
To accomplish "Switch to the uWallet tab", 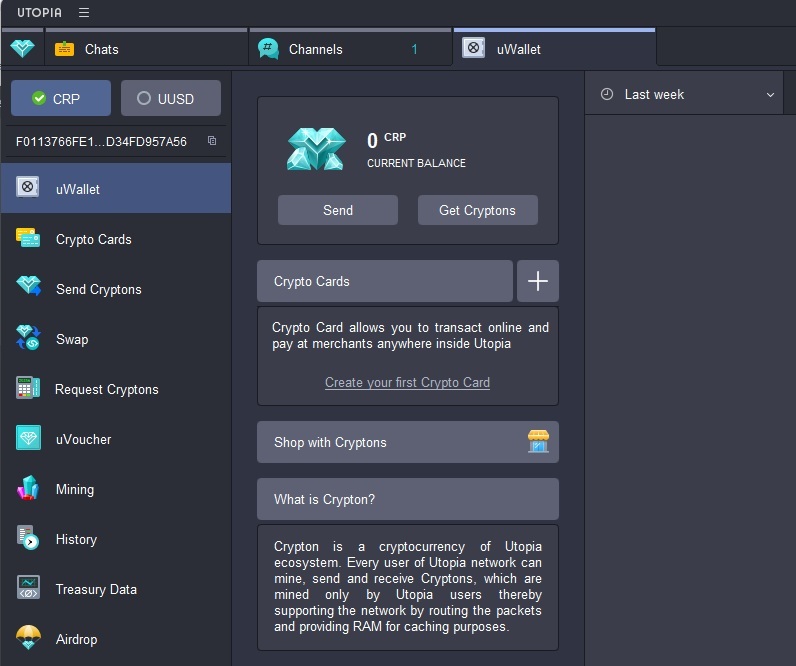I will point(554,49).
